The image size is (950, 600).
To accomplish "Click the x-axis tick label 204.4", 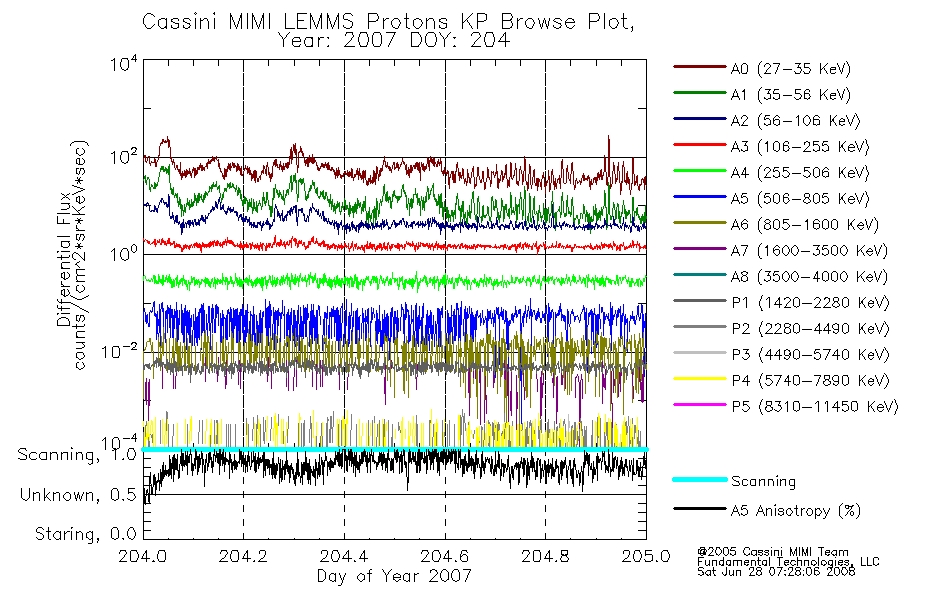I will pyautogui.click(x=344, y=556).
